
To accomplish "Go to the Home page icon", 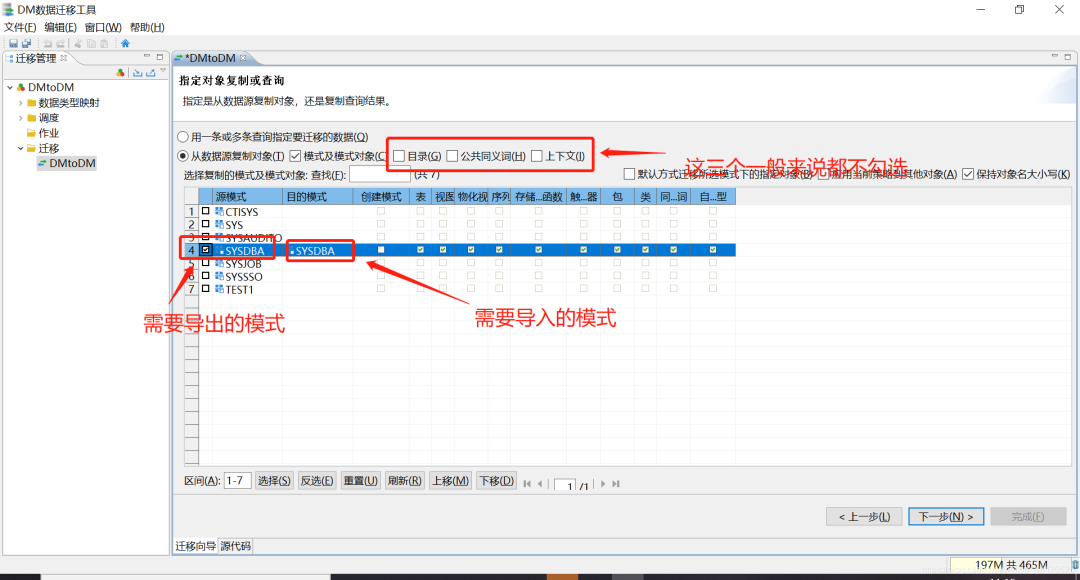I will 125,43.
